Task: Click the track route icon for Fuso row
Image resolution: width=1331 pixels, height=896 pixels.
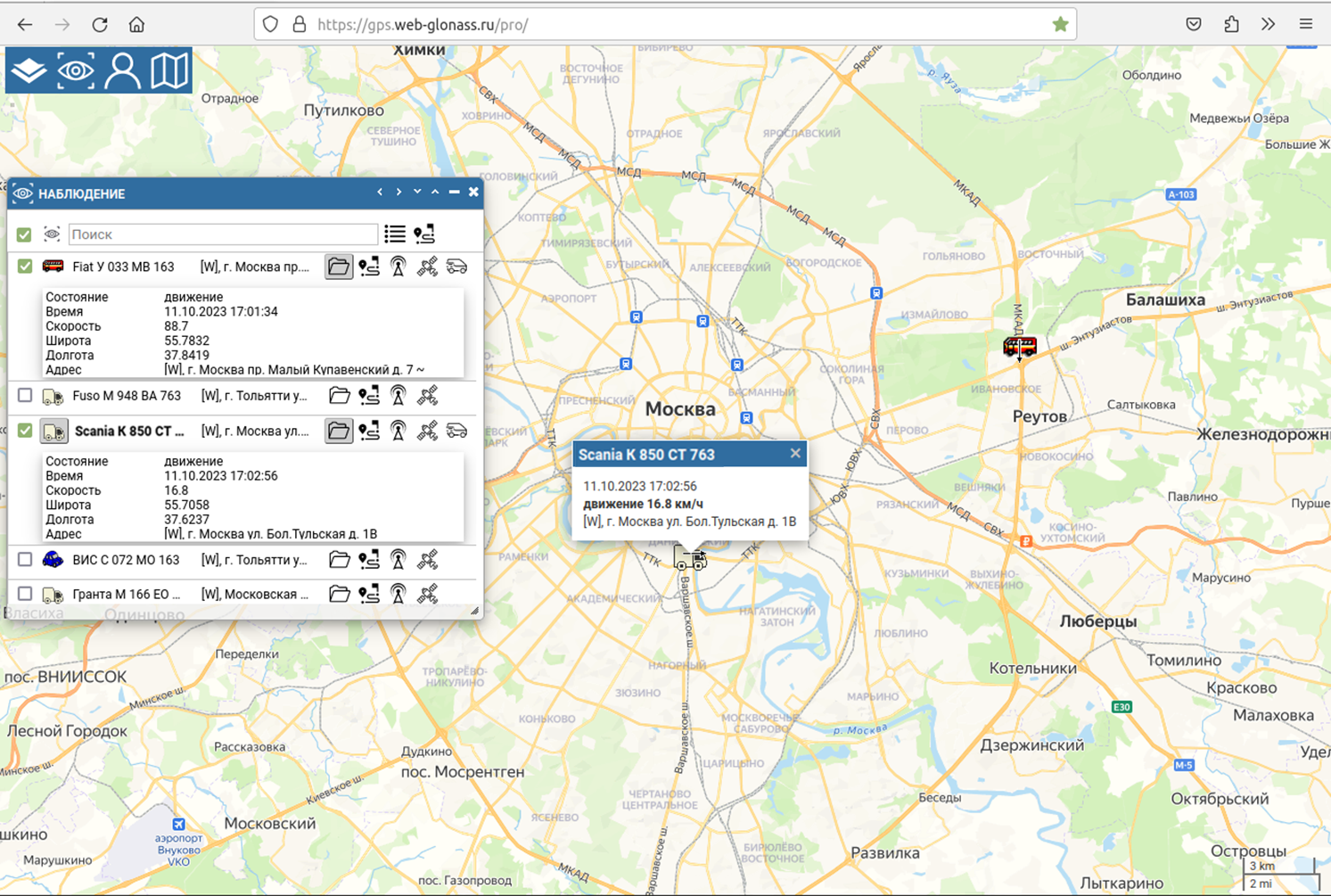Action: point(369,395)
